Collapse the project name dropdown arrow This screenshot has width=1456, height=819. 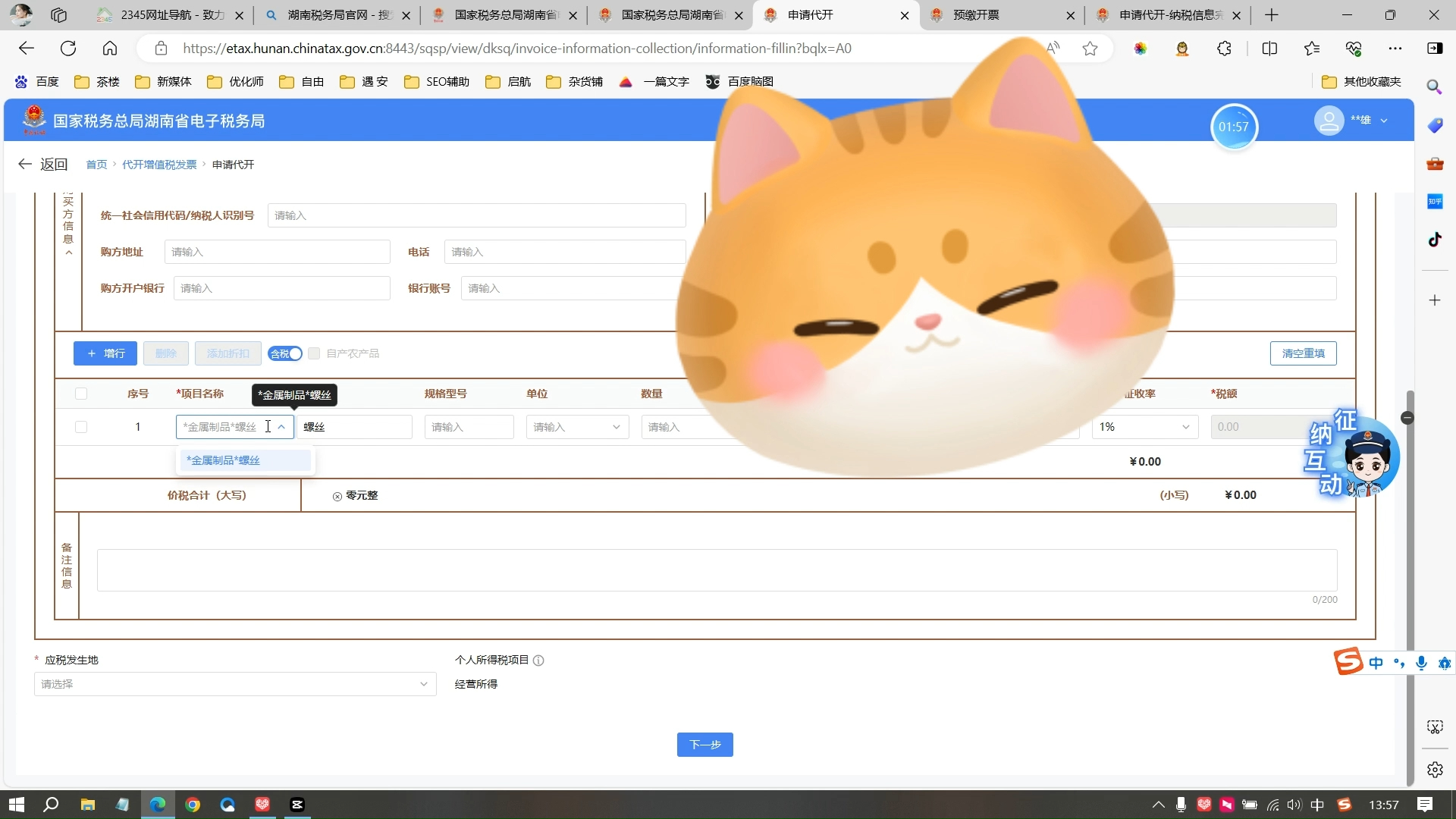tap(281, 427)
